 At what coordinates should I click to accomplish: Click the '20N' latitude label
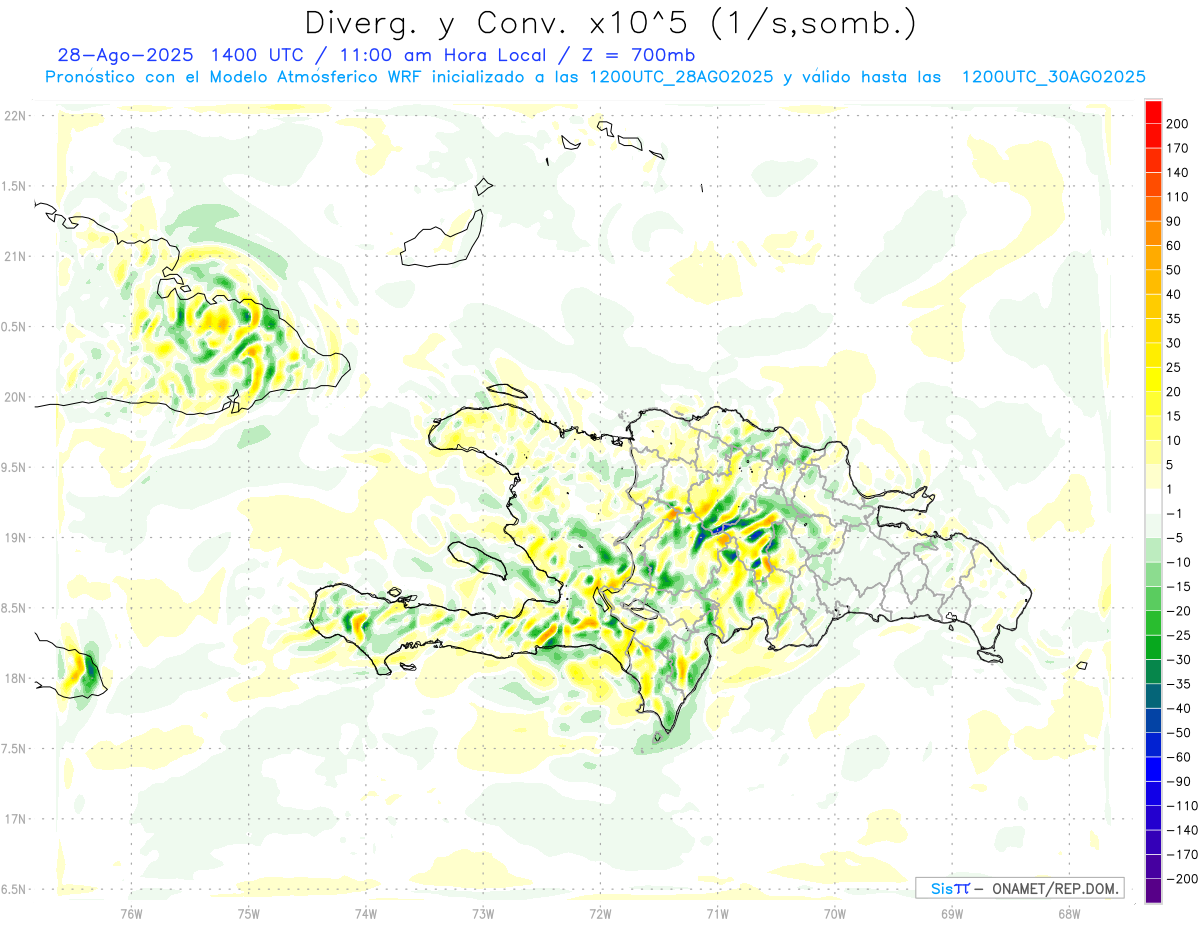14,397
